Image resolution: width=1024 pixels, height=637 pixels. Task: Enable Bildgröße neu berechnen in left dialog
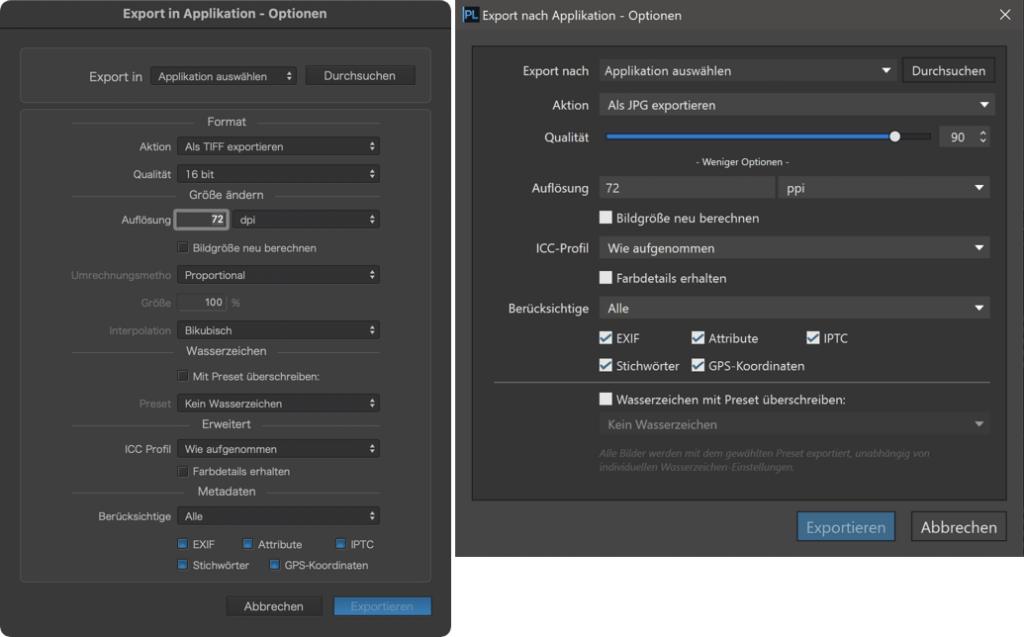click(x=183, y=248)
